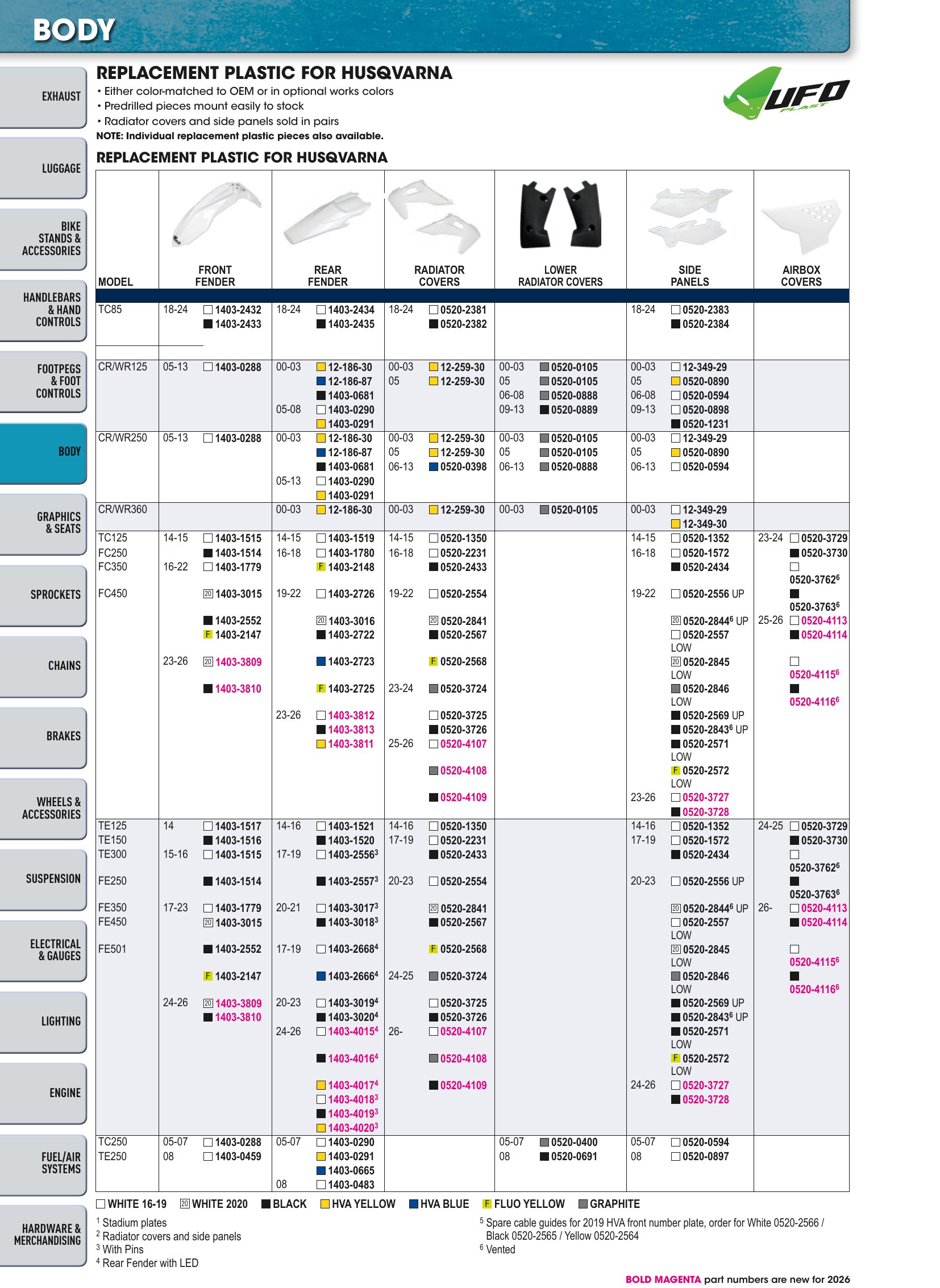Open the Brakes section tab
Screen dimensions: 940x1288
(43, 737)
